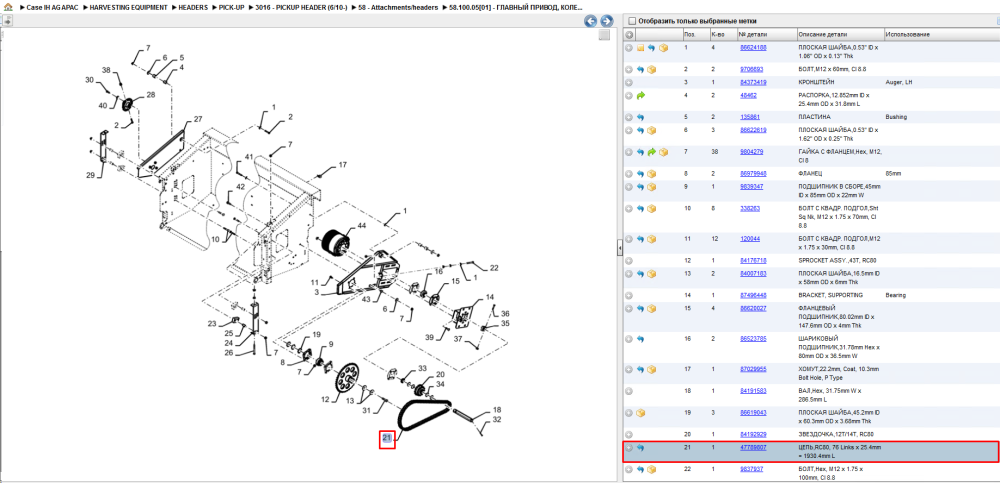Click 'BRACKET, SUPPORTING' description
Viewport: 1000px width, 483px height.
(x=830, y=295)
